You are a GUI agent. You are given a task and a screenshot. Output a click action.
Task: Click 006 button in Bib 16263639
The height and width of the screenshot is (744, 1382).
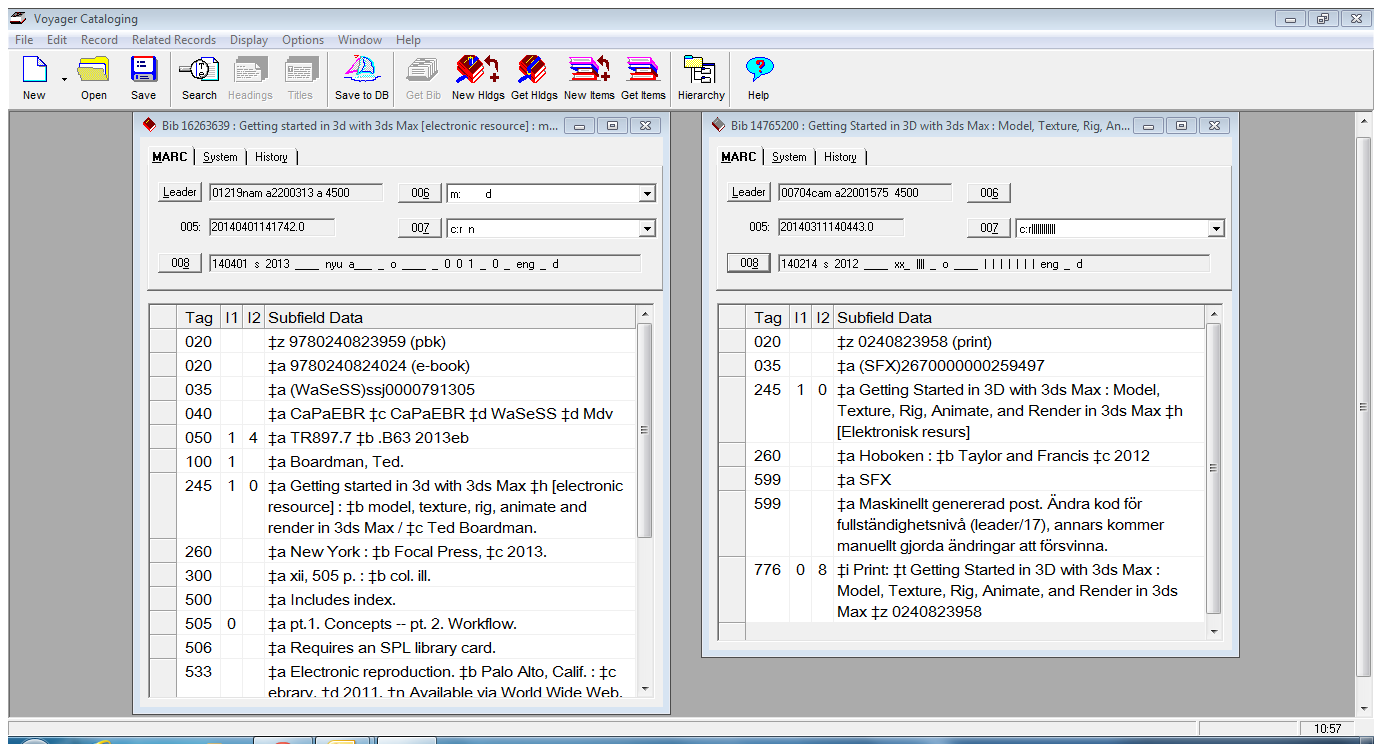pyautogui.click(x=420, y=193)
